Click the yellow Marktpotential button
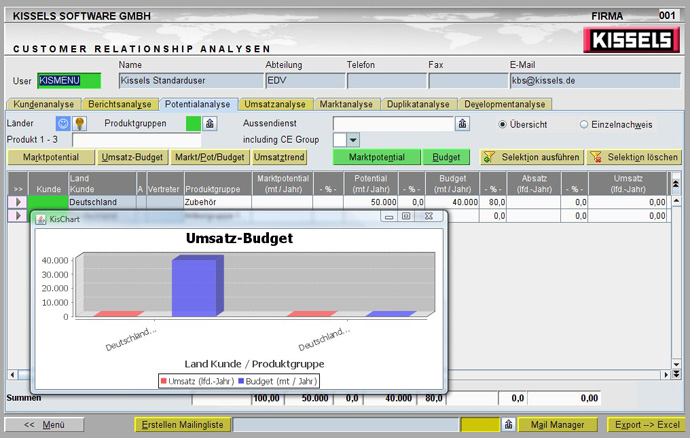The height and width of the screenshot is (438, 690). pos(51,157)
